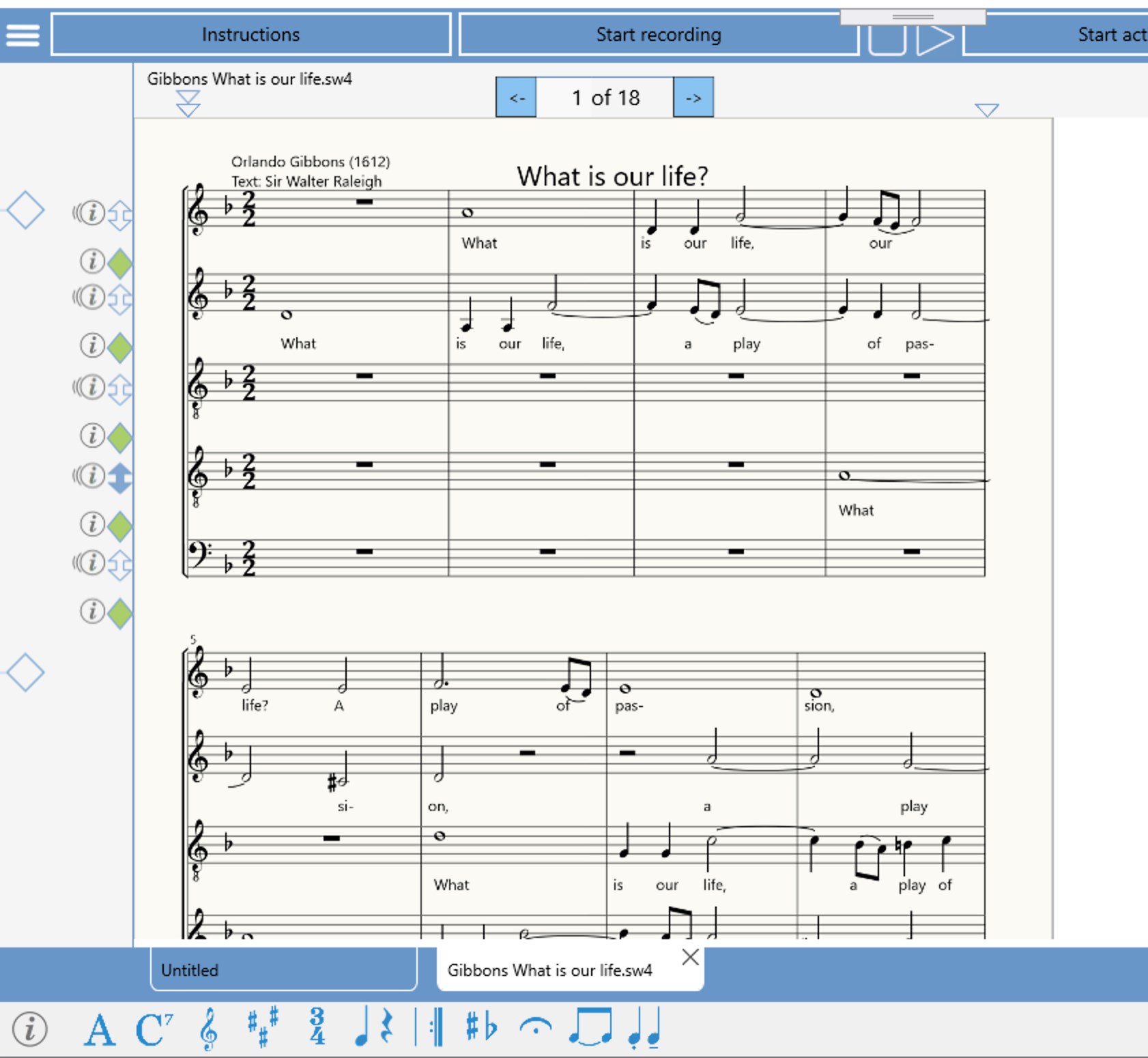
Task: Click the plain info icon below the bass-clef staff
Action: [92, 611]
